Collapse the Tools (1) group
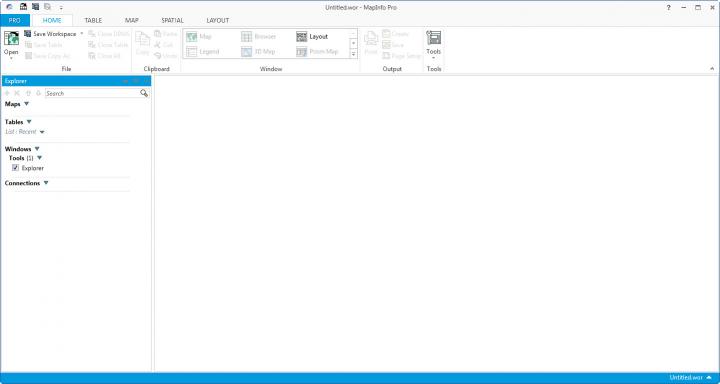Viewport: 720px width, 384px height. [39, 158]
